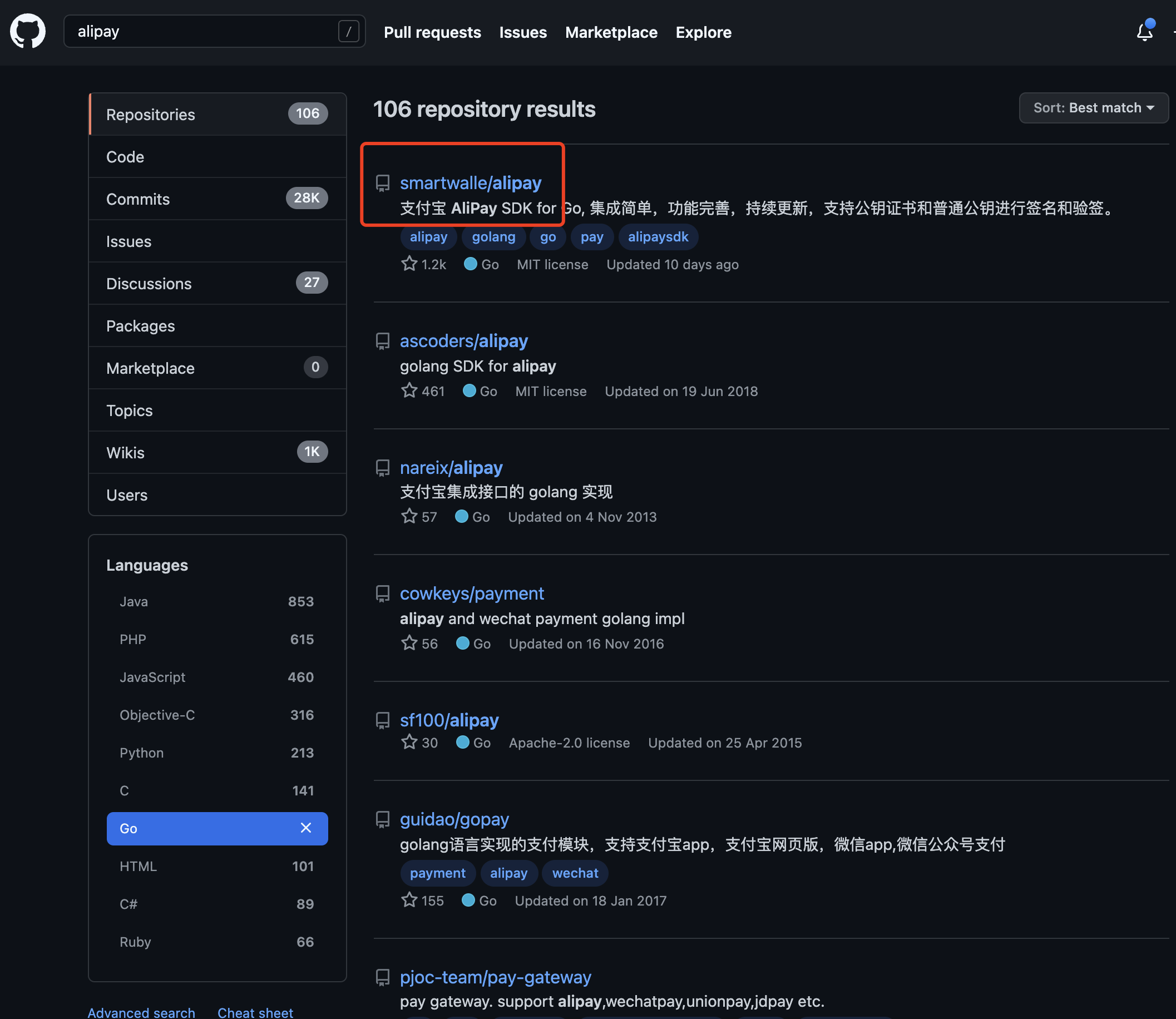Image resolution: width=1176 pixels, height=1019 pixels.
Task: Click the star icon showing 461
Action: [409, 390]
